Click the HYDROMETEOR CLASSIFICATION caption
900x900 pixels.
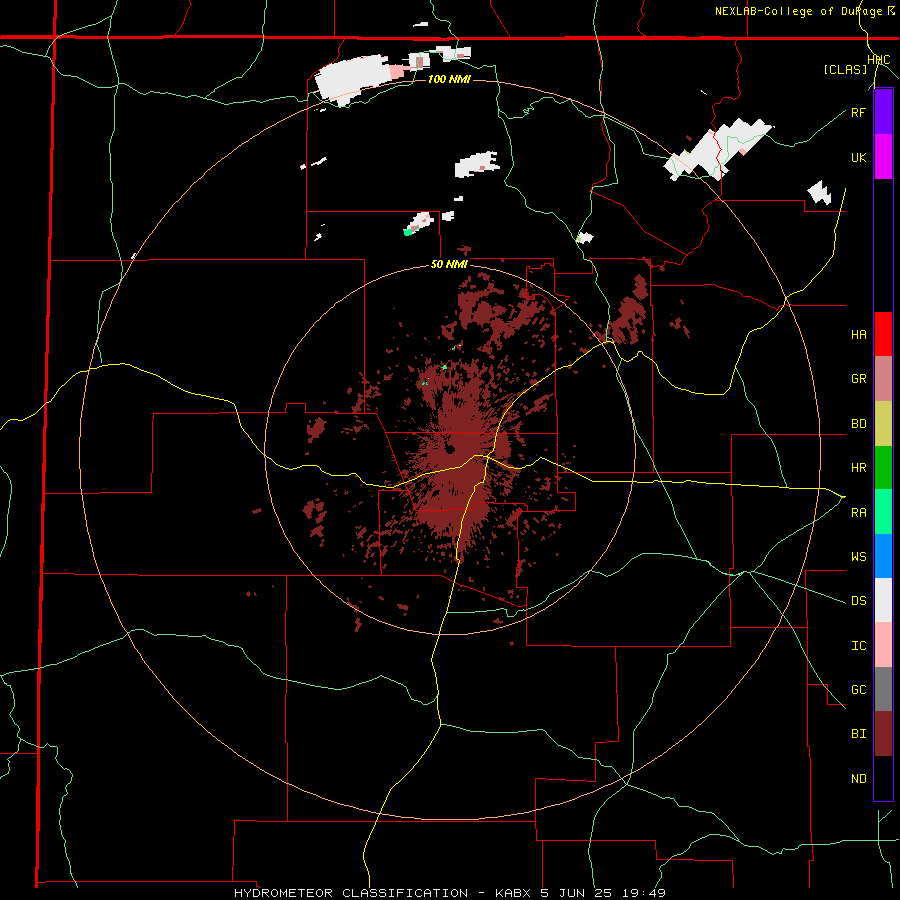(351, 893)
